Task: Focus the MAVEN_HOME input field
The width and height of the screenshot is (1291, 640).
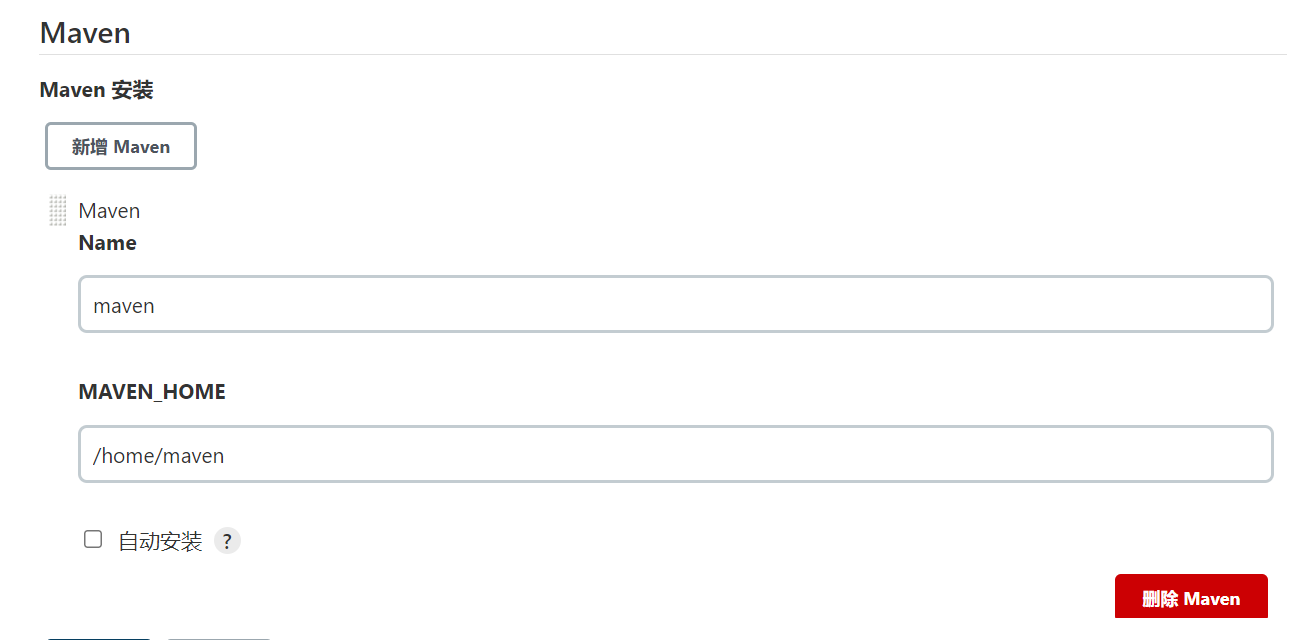Action: tap(676, 454)
